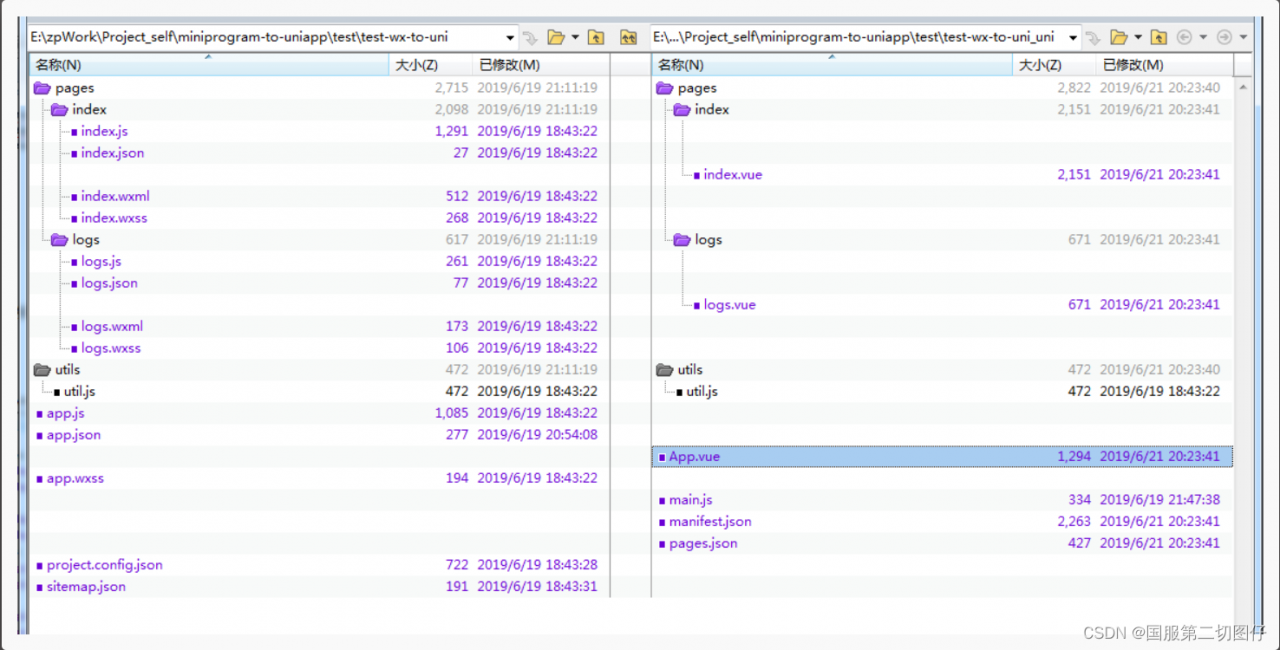
Task: Collapse the logs folder in left pane
Action: [59, 240]
